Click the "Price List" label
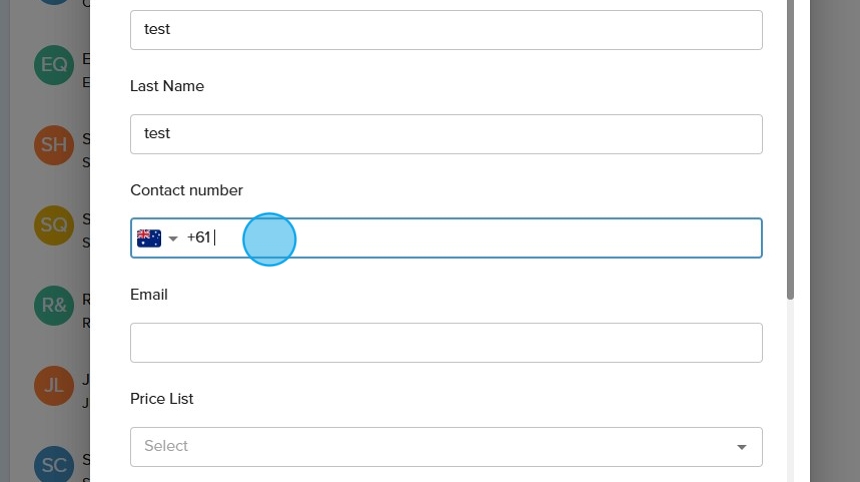The height and width of the screenshot is (482, 860). [162, 398]
